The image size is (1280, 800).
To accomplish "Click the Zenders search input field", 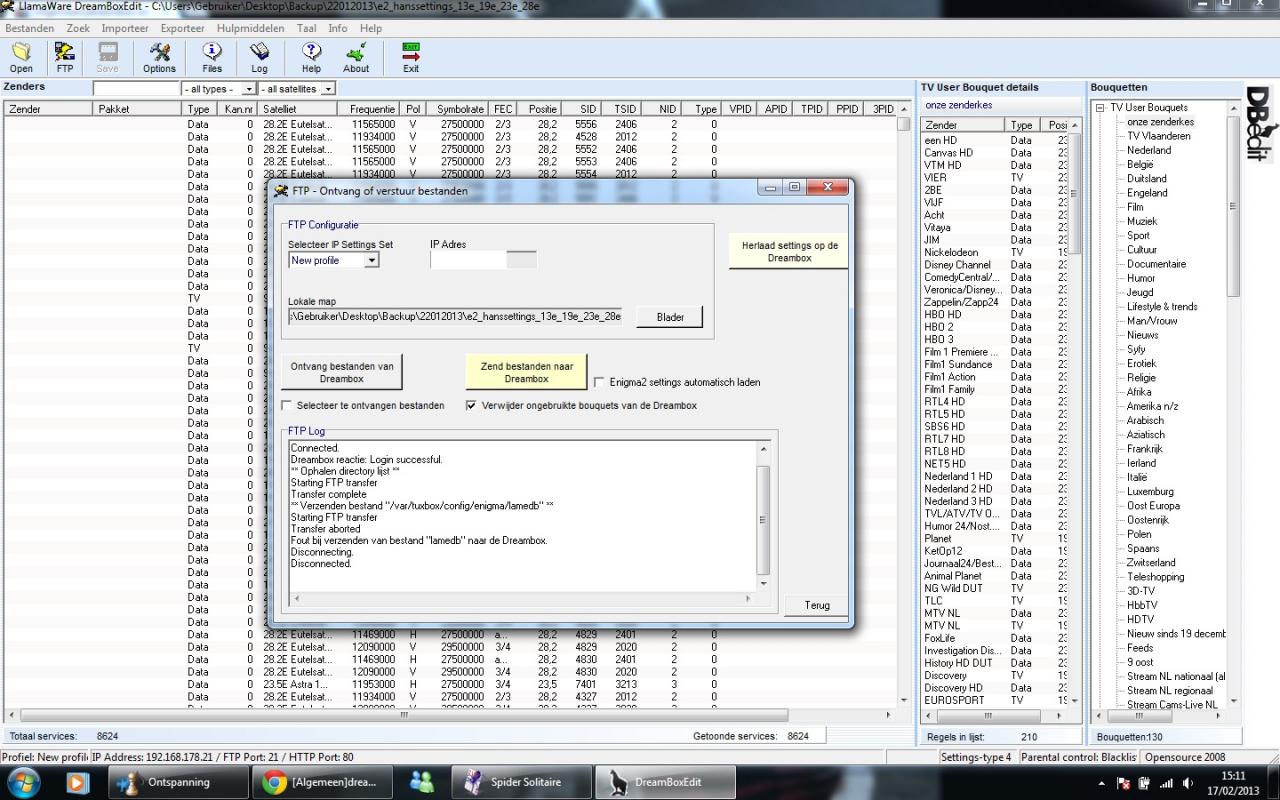I will coord(136,89).
